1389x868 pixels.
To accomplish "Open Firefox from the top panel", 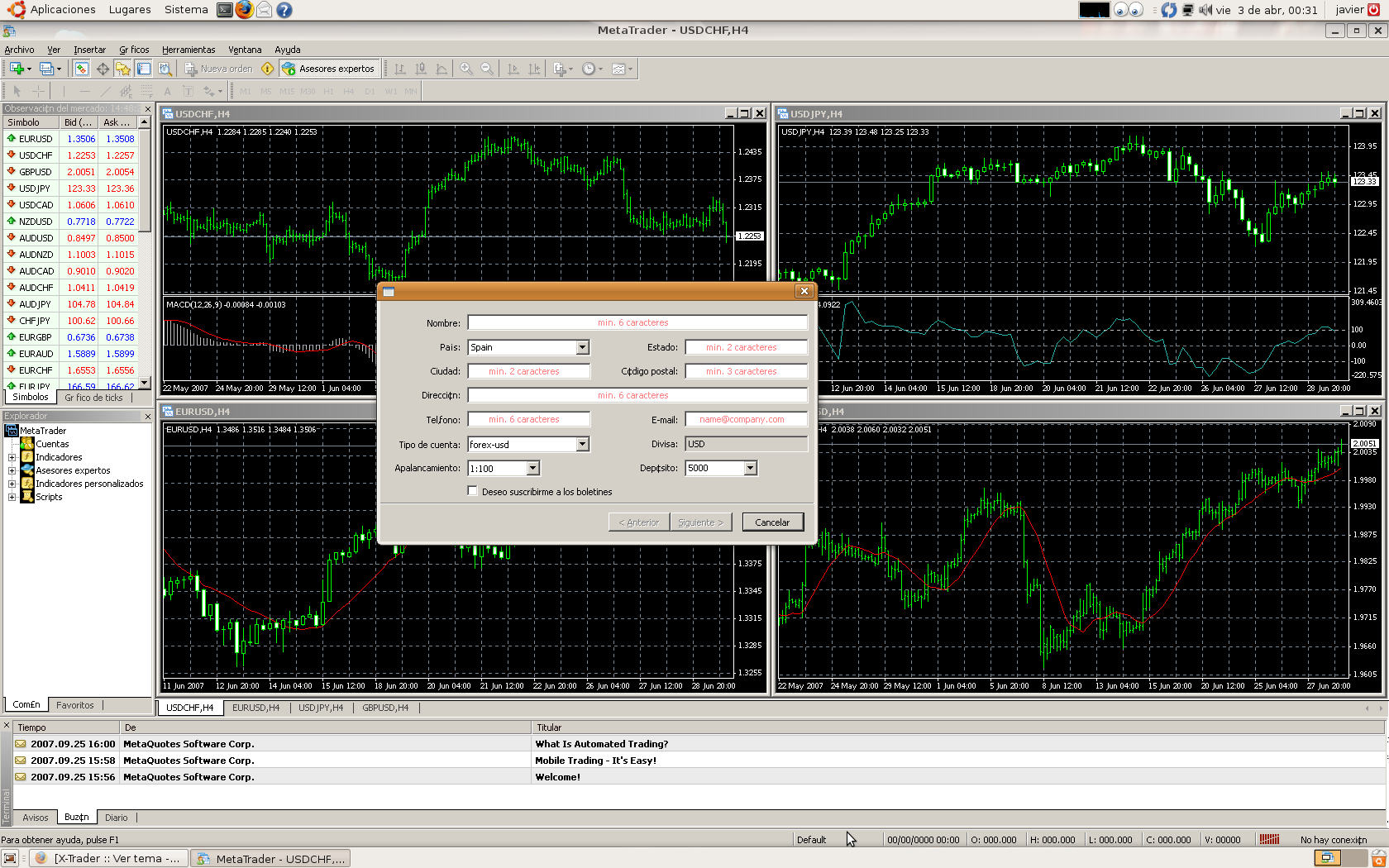I will click(x=244, y=10).
